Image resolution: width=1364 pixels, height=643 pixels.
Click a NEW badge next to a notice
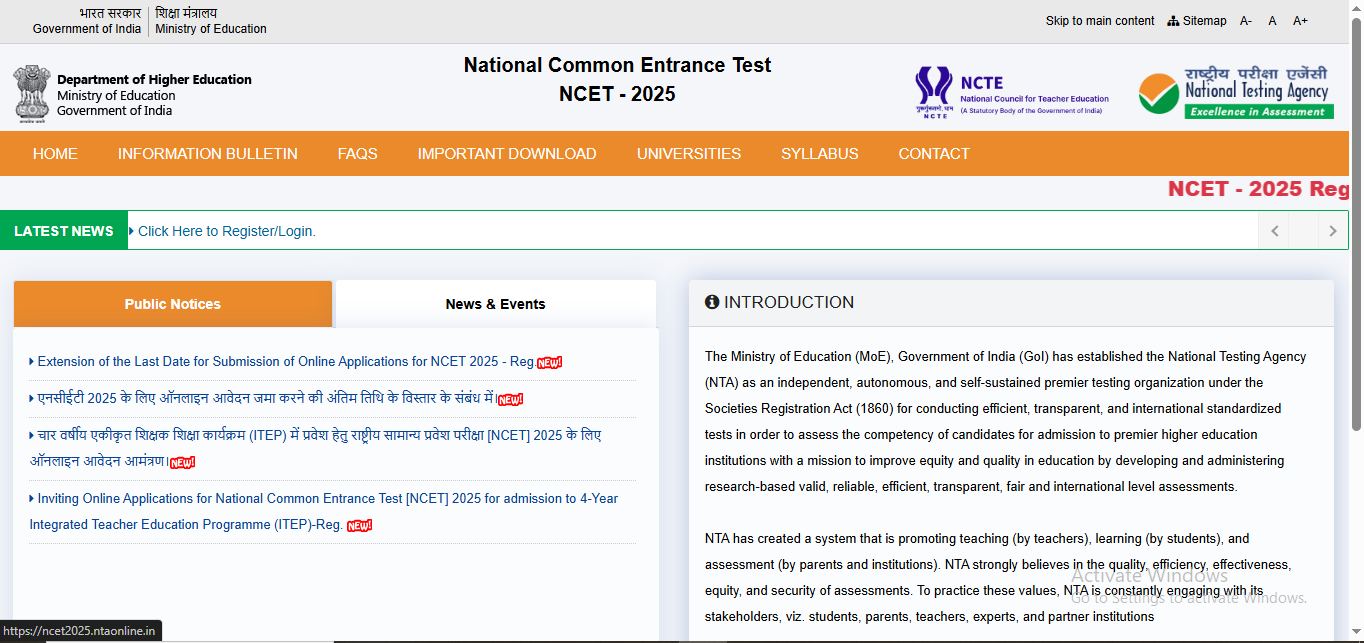tap(547, 362)
